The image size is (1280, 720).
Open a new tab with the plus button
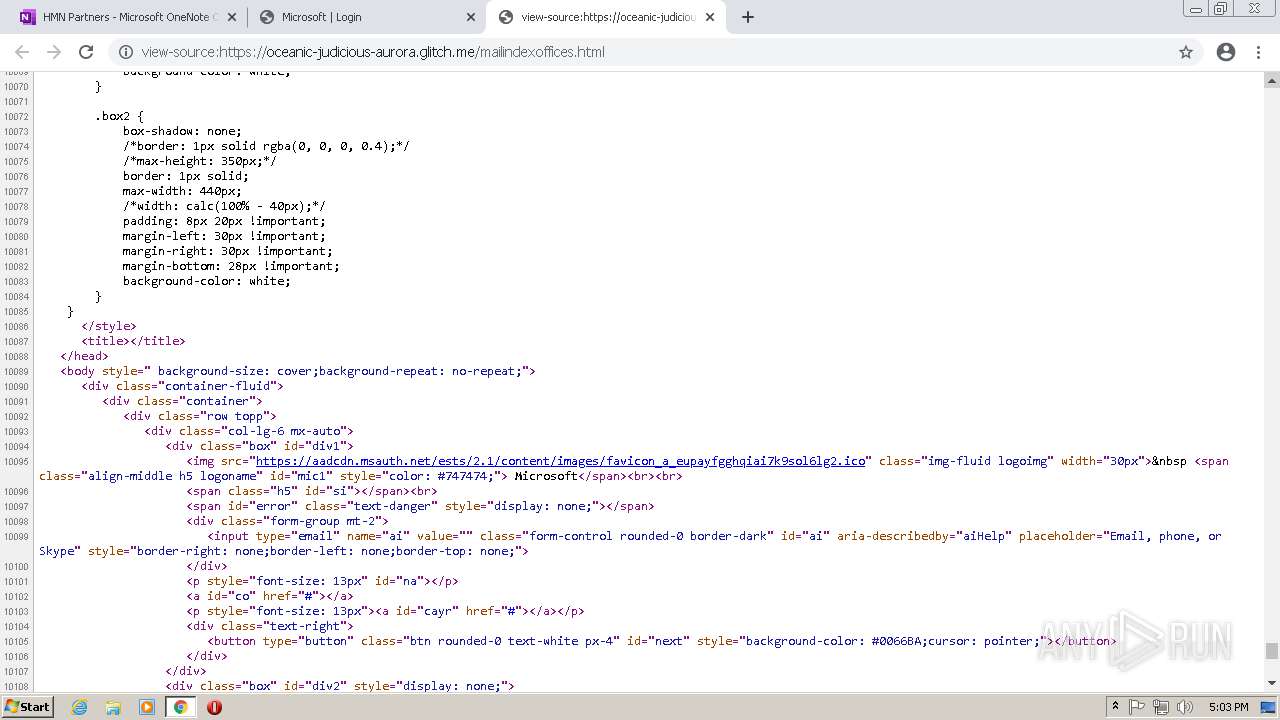[748, 17]
